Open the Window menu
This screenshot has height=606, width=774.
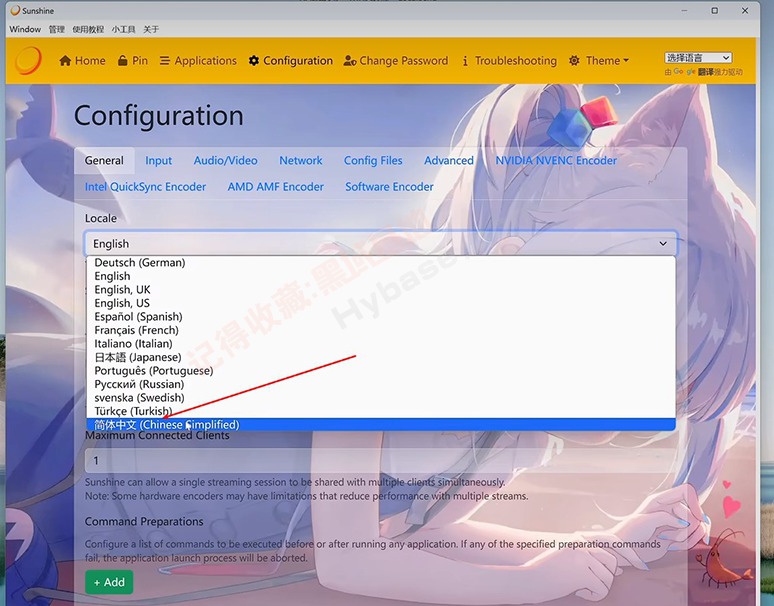pyautogui.click(x=25, y=29)
